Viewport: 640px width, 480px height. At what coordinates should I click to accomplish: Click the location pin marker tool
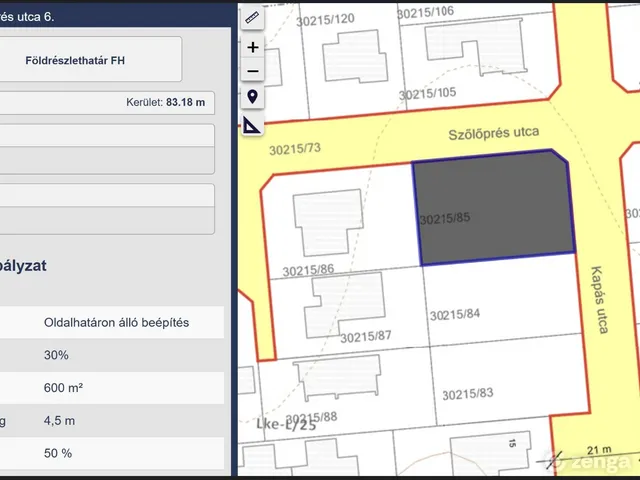252,97
